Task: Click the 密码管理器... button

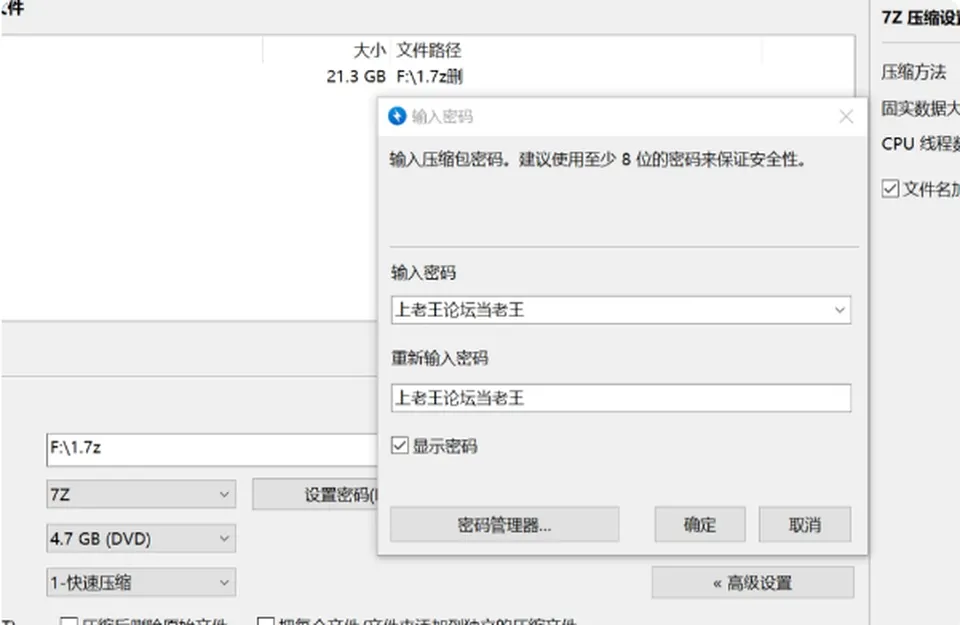Action: [x=504, y=525]
